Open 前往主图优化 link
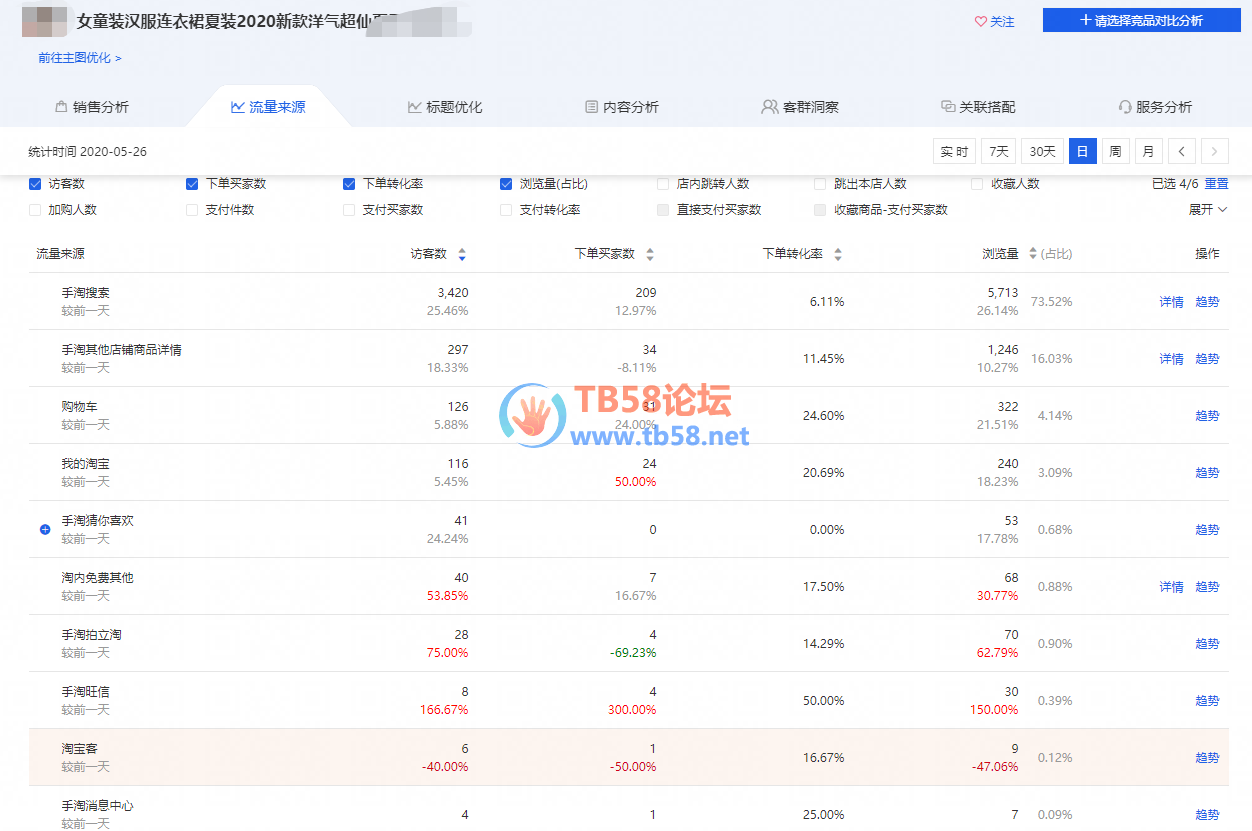 coord(80,58)
